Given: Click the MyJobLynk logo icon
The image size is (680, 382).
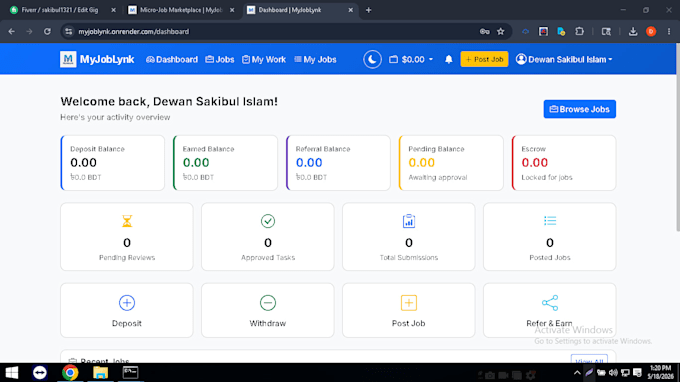Looking at the screenshot, I should pyautogui.click(x=68, y=59).
